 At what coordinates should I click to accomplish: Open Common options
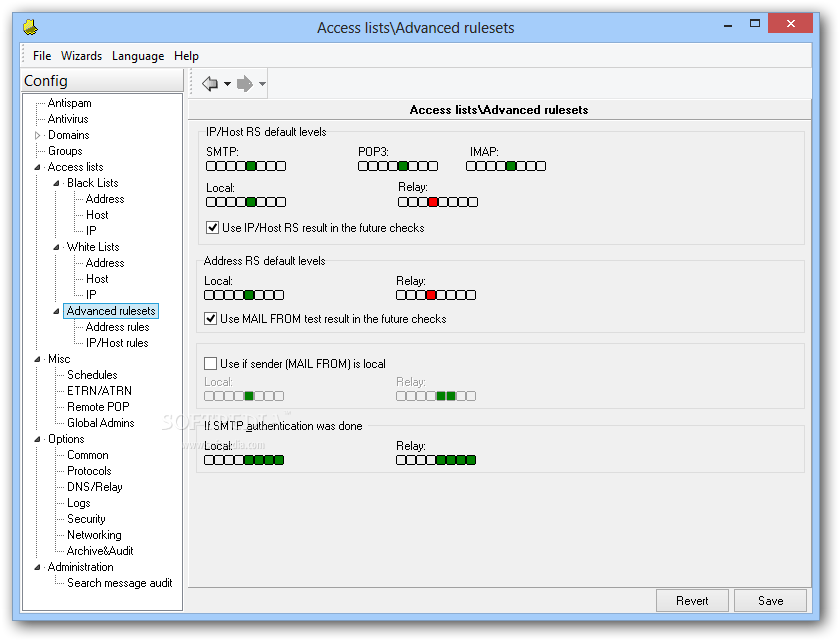coord(88,455)
